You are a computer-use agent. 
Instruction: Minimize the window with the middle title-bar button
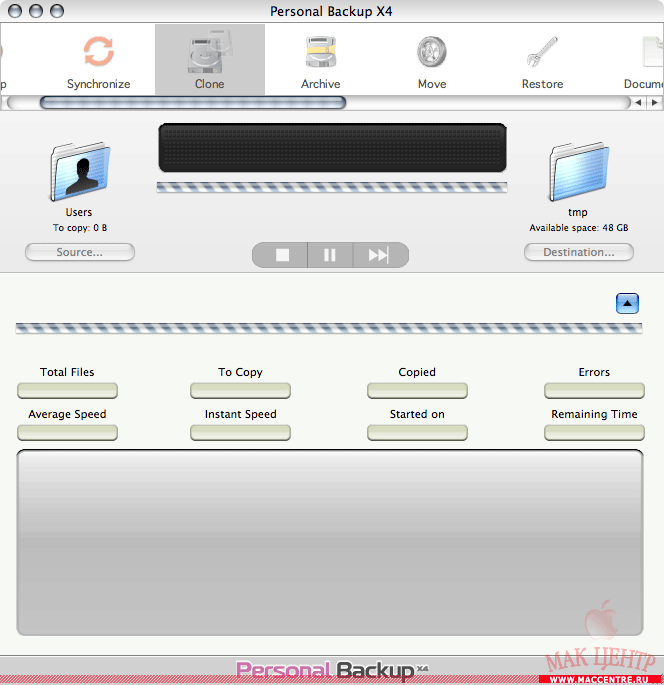point(36,11)
